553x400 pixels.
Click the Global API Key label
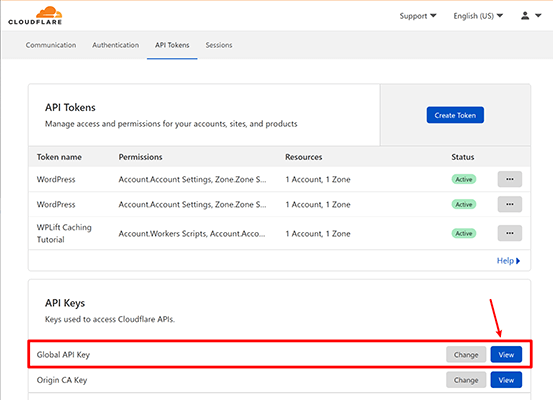click(63, 354)
